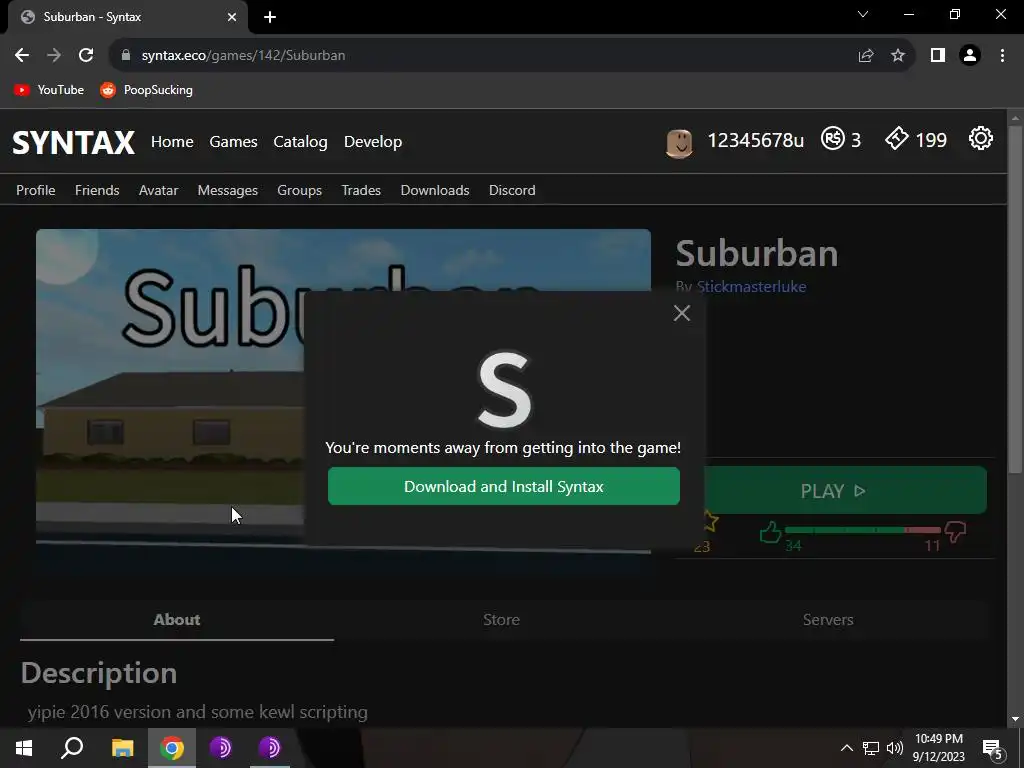1024x768 pixels.
Task: Open the Games page
Action: pyautogui.click(x=233, y=142)
